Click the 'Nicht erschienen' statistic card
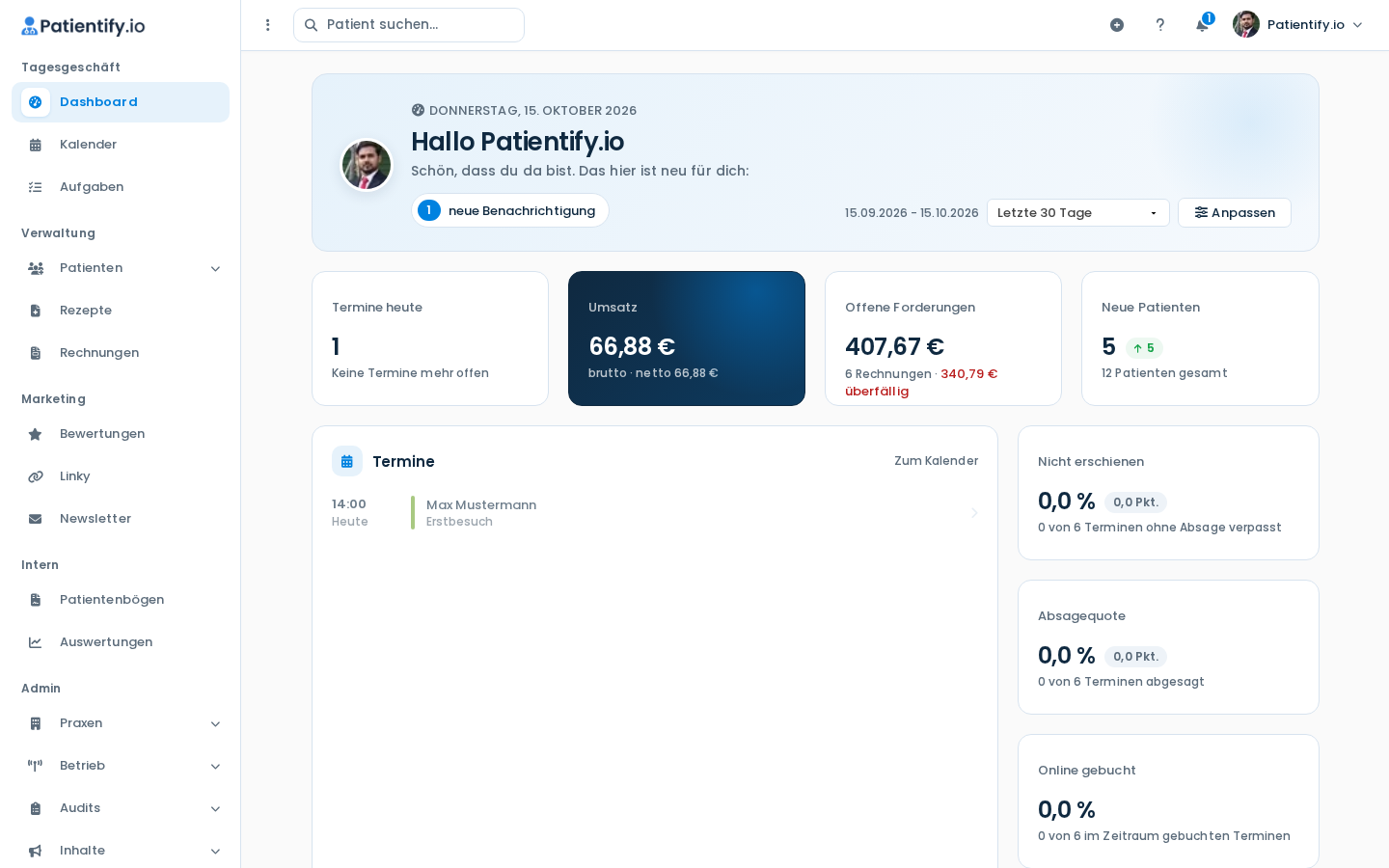1389x868 pixels. [x=1168, y=493]
